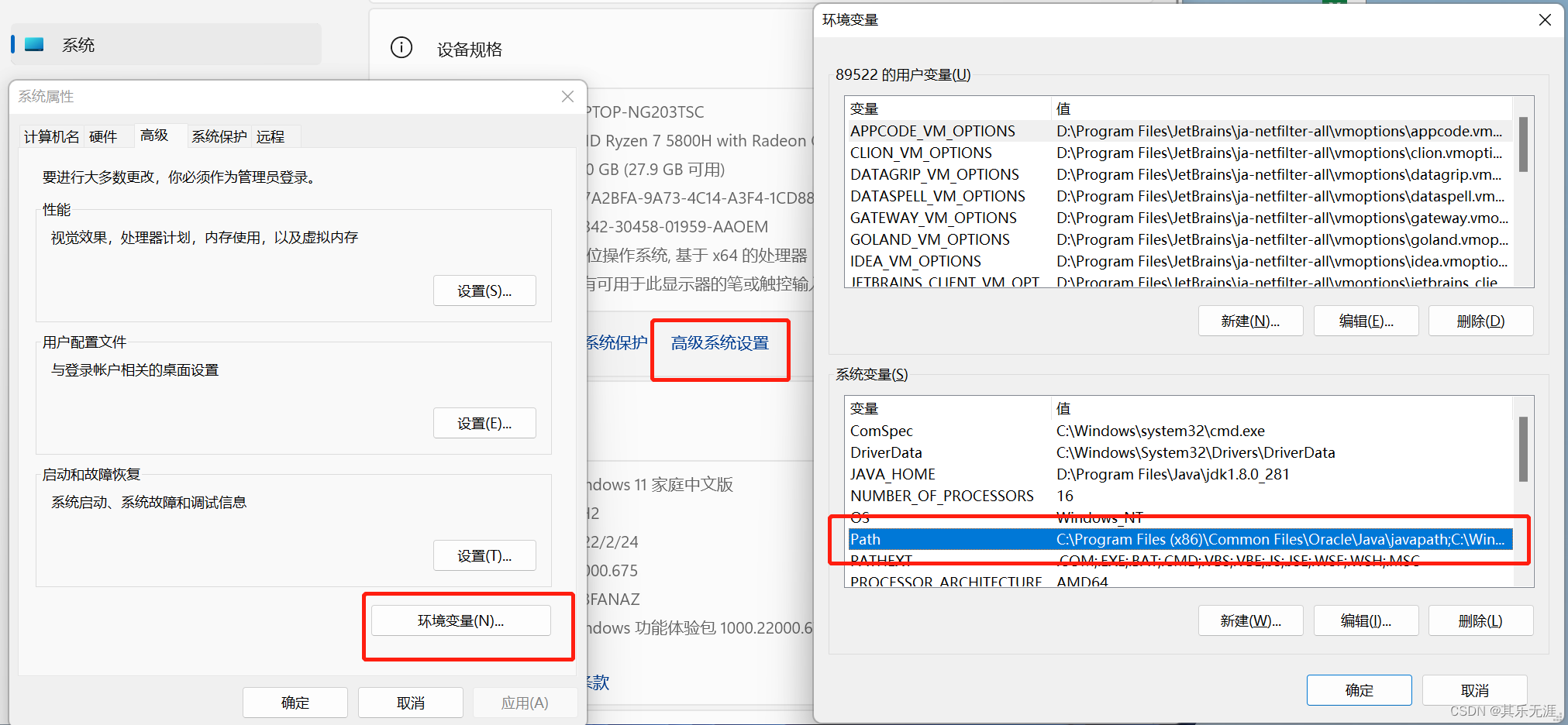
Task: Select the 高级 tab
Action: pyautogui.click(x=154, y=136)
